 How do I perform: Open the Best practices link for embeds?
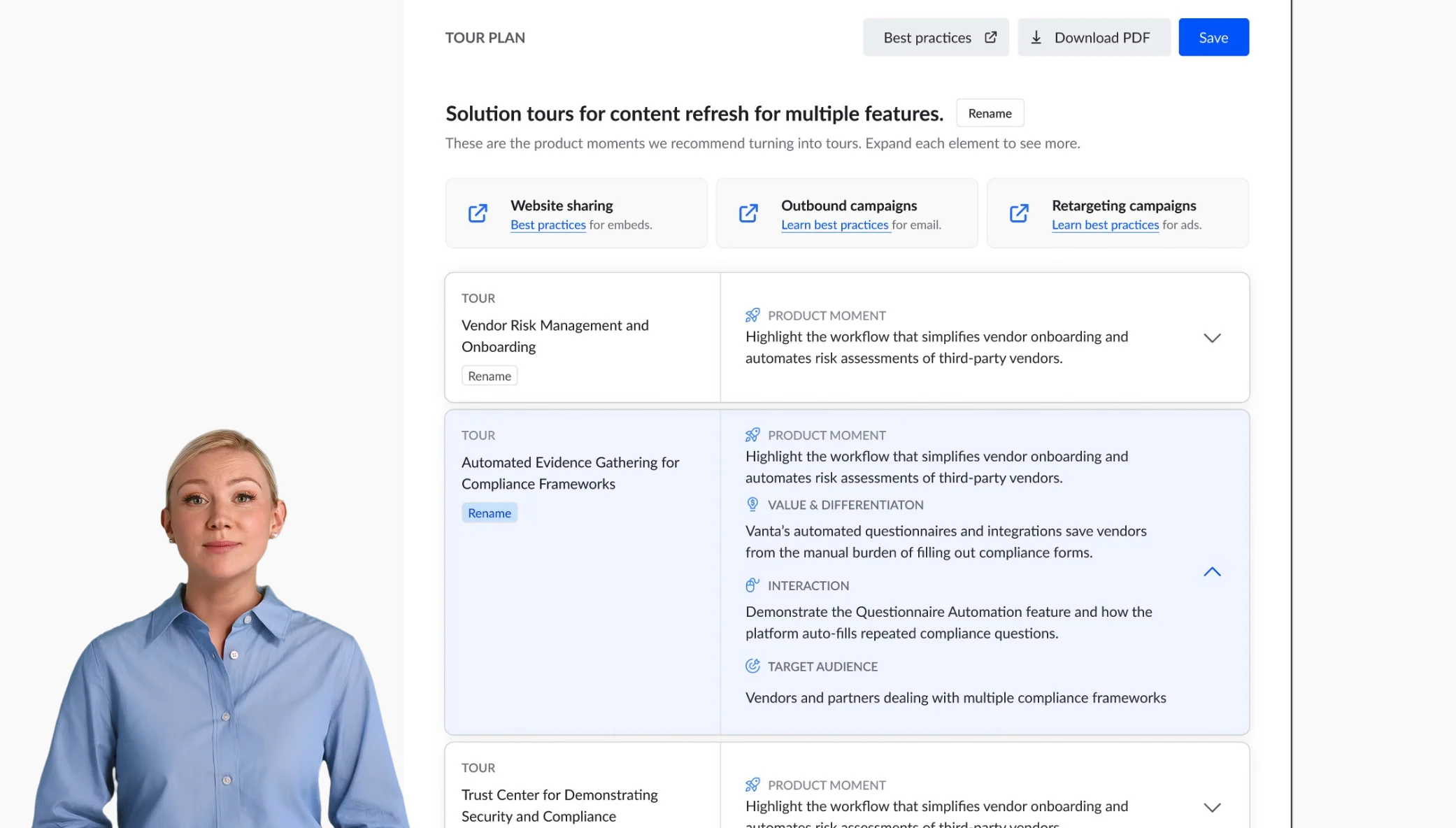coord(548,225)
